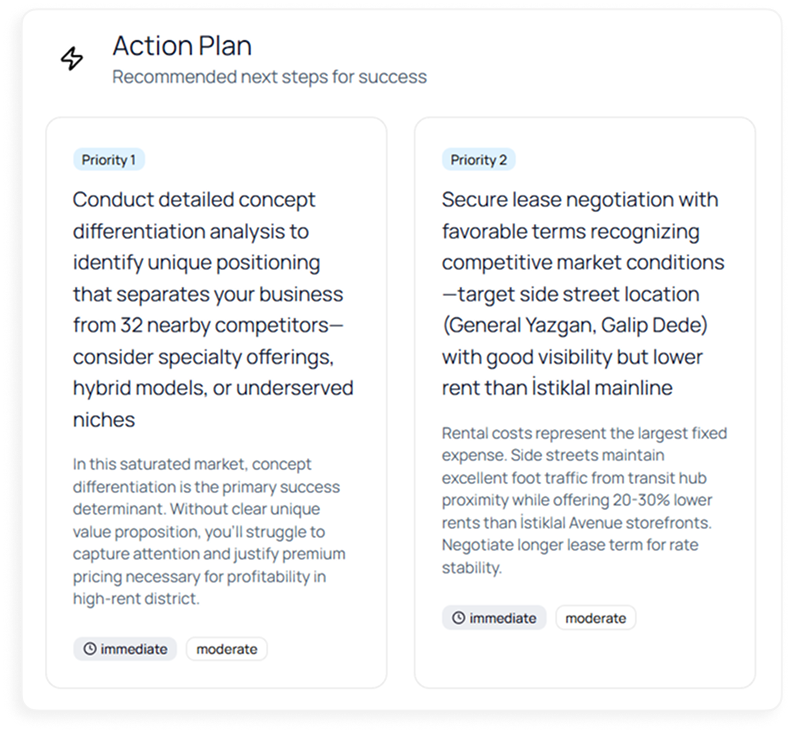
Task: Click the lightning bolt icon beside Action Plan
Action: pos(72,59)
